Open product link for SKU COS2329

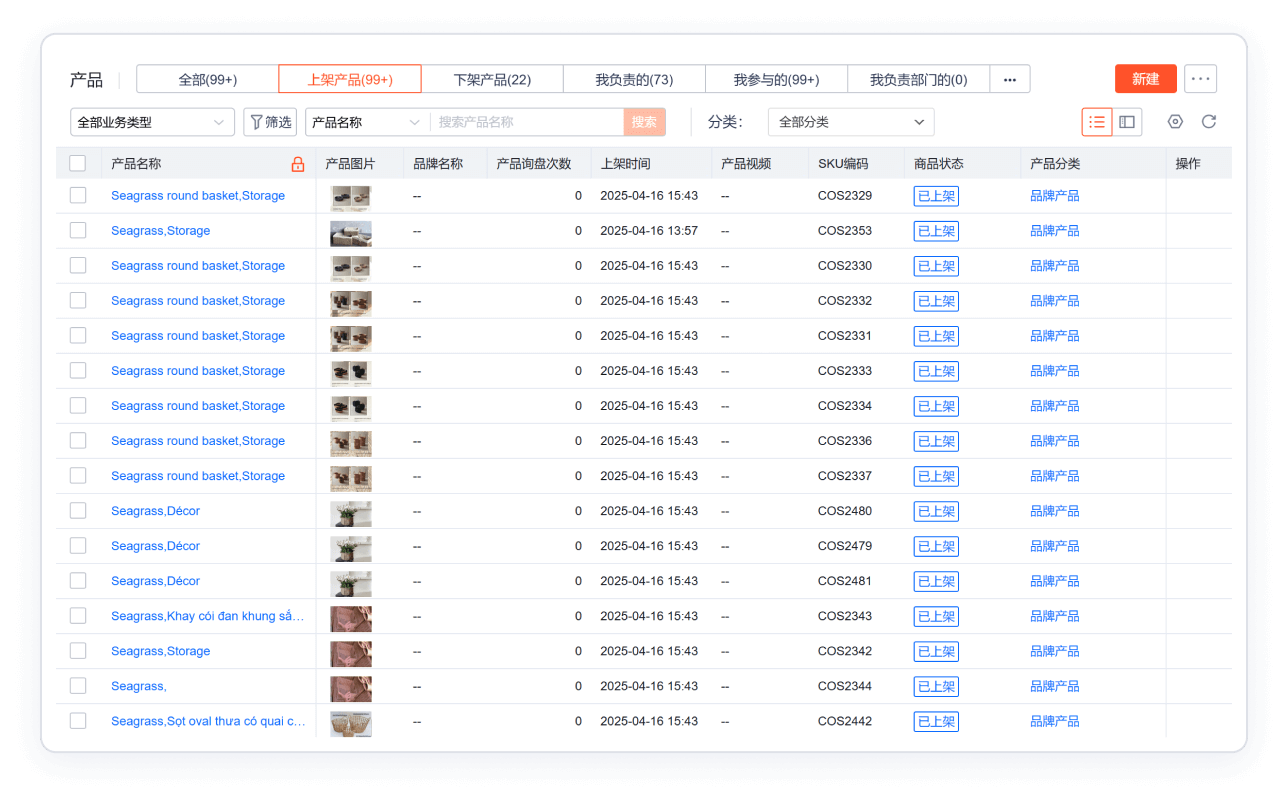pyautogui.click(x=198, y=196)
